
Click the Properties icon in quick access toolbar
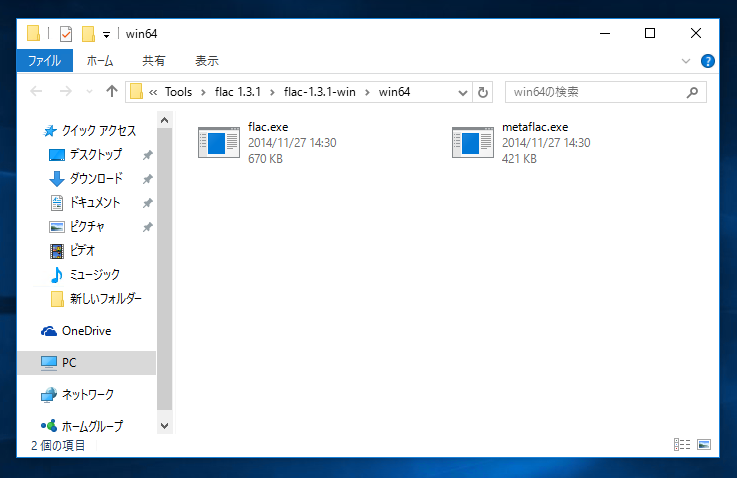click(66, 34)
